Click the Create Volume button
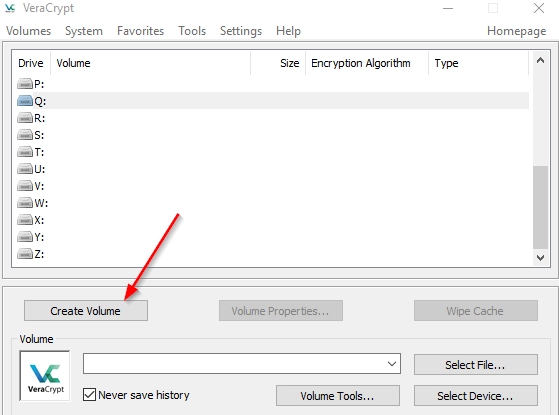 (x=86, y=311)
